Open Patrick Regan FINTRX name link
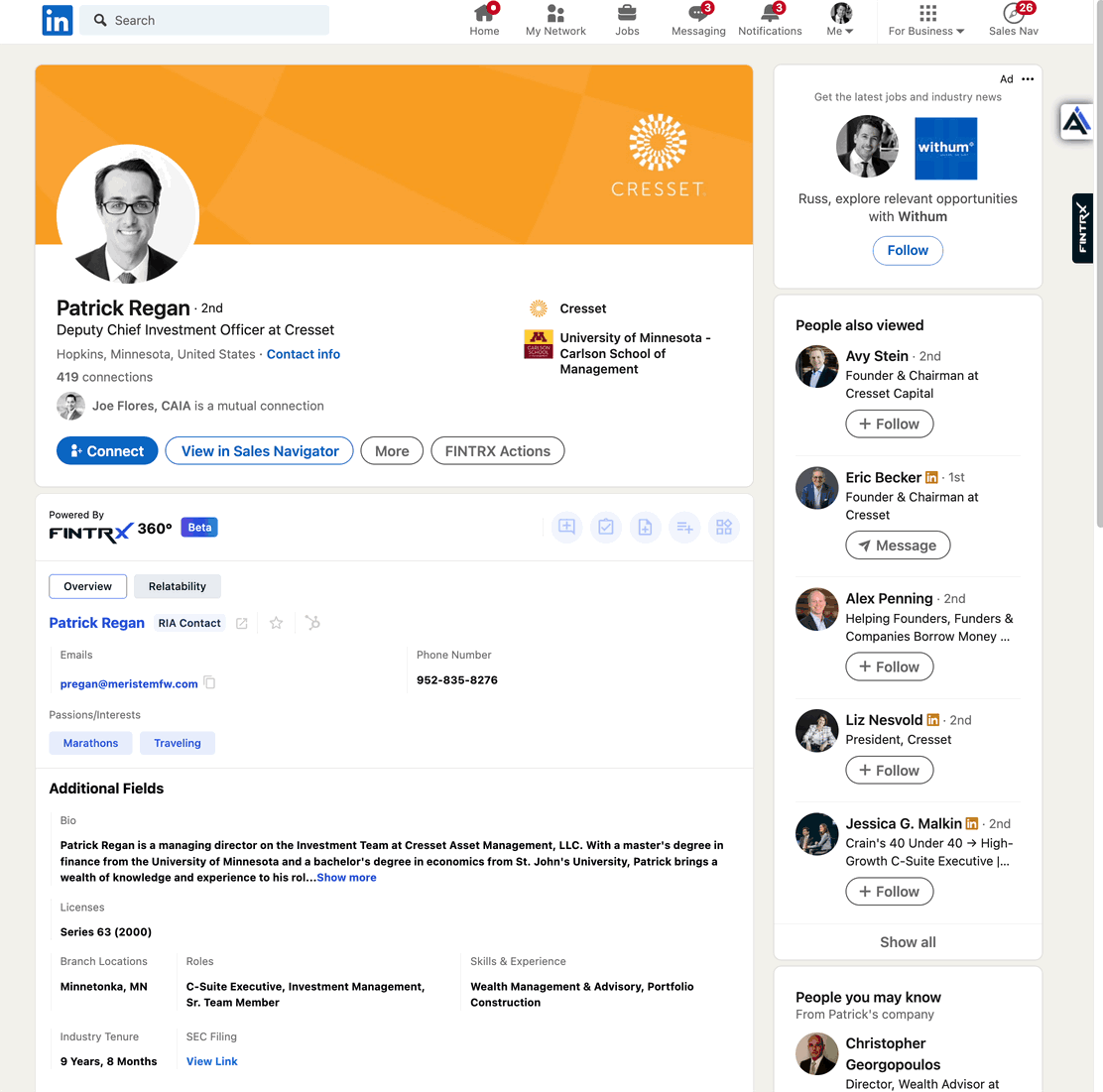The image size is (1103, 1092). pos(97,623)
